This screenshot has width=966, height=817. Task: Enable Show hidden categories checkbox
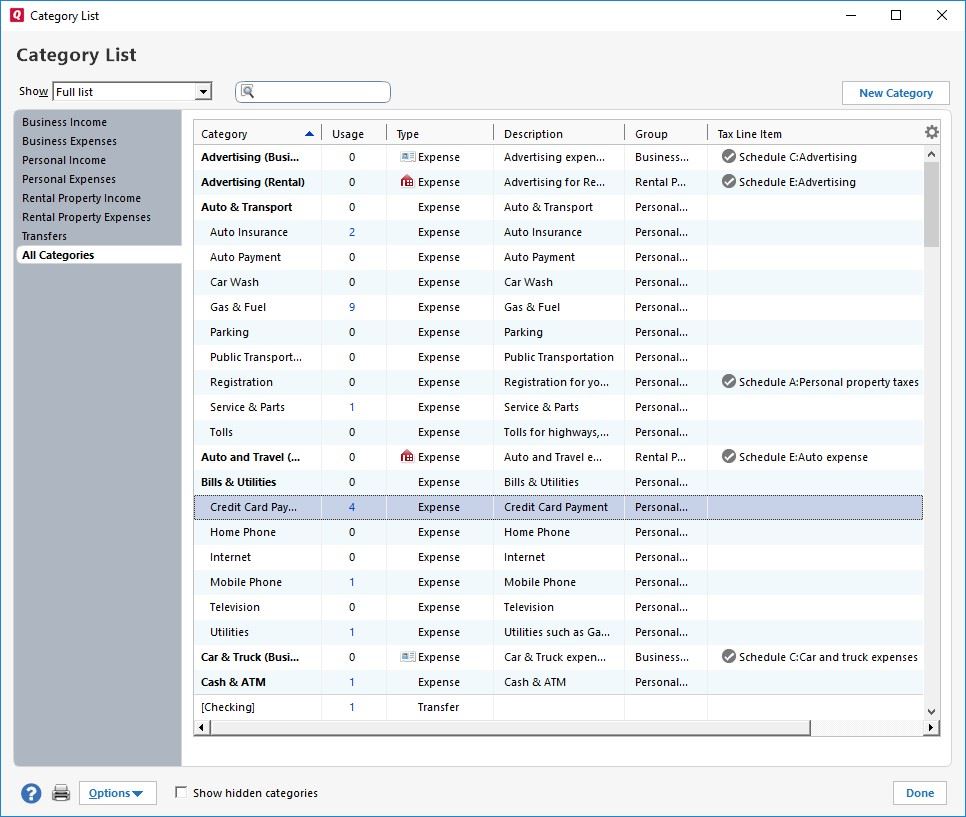pos(181,792)
